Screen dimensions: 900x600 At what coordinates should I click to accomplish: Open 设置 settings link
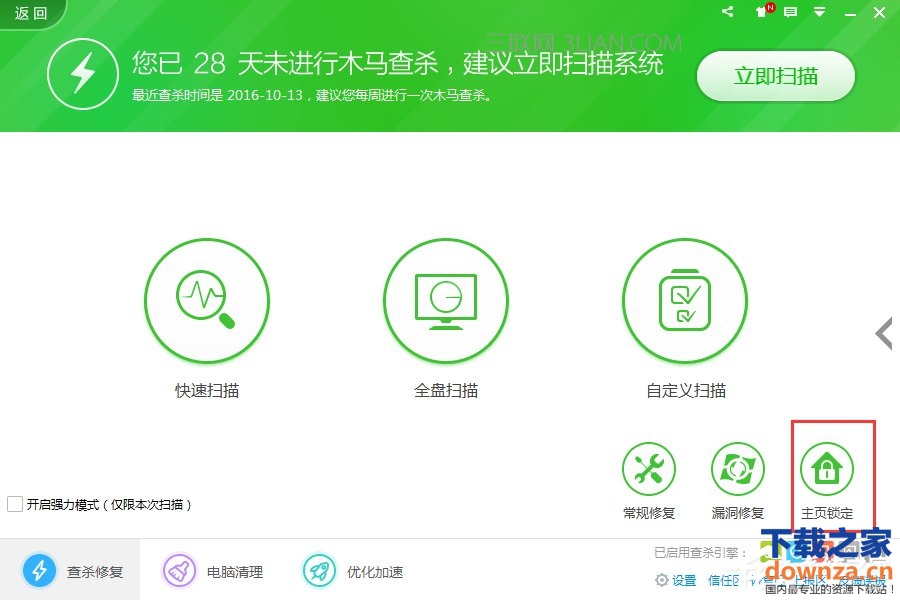point(676,581)
